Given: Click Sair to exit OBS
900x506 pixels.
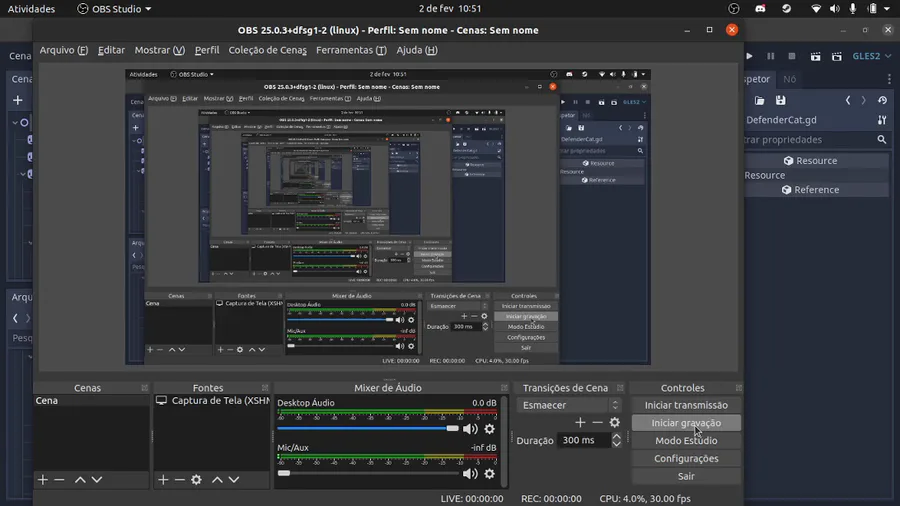Looking at the screenshot, I should pyautogui.click(x=686, y=476).
